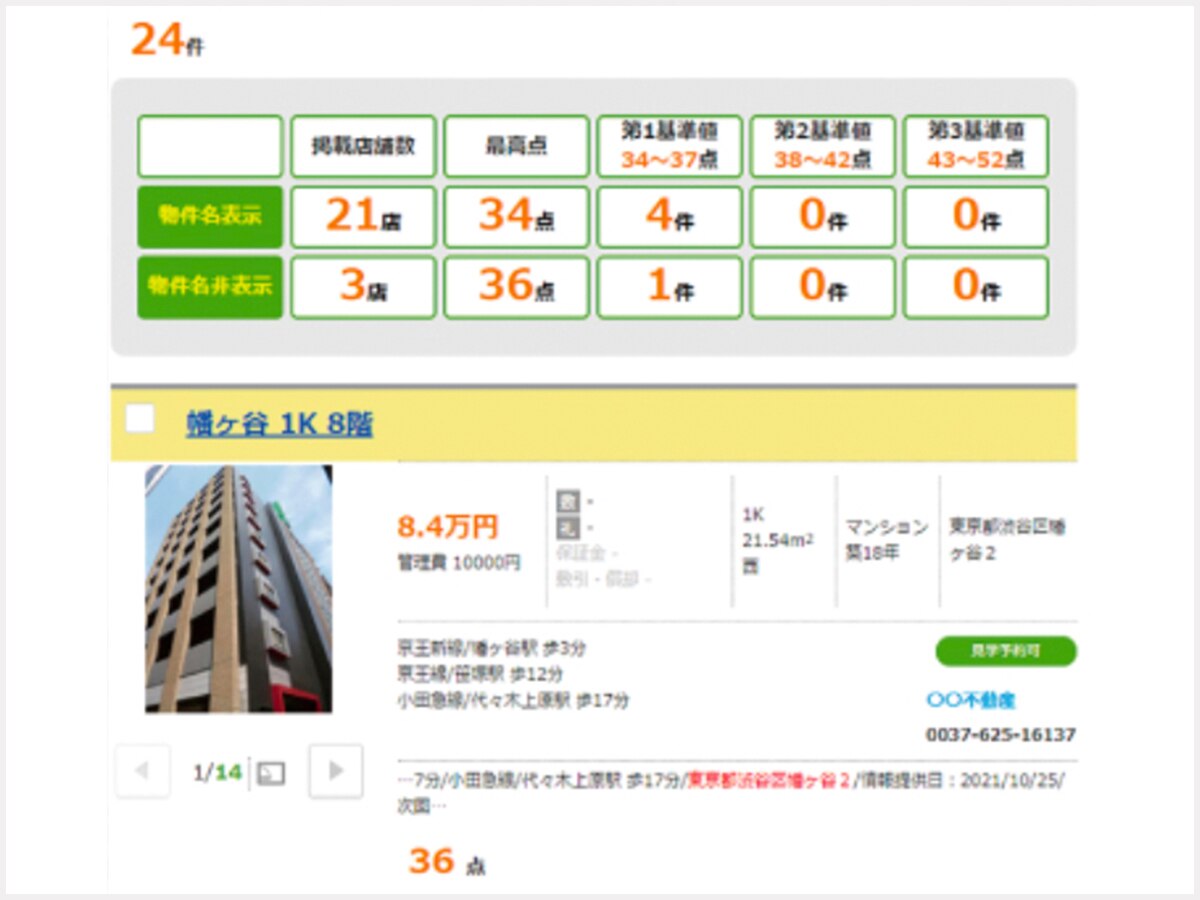Click the 掲載店舗数 column header
Image resolution: width=1200 pixels, height=900 pixels.
tap(363, 146)
